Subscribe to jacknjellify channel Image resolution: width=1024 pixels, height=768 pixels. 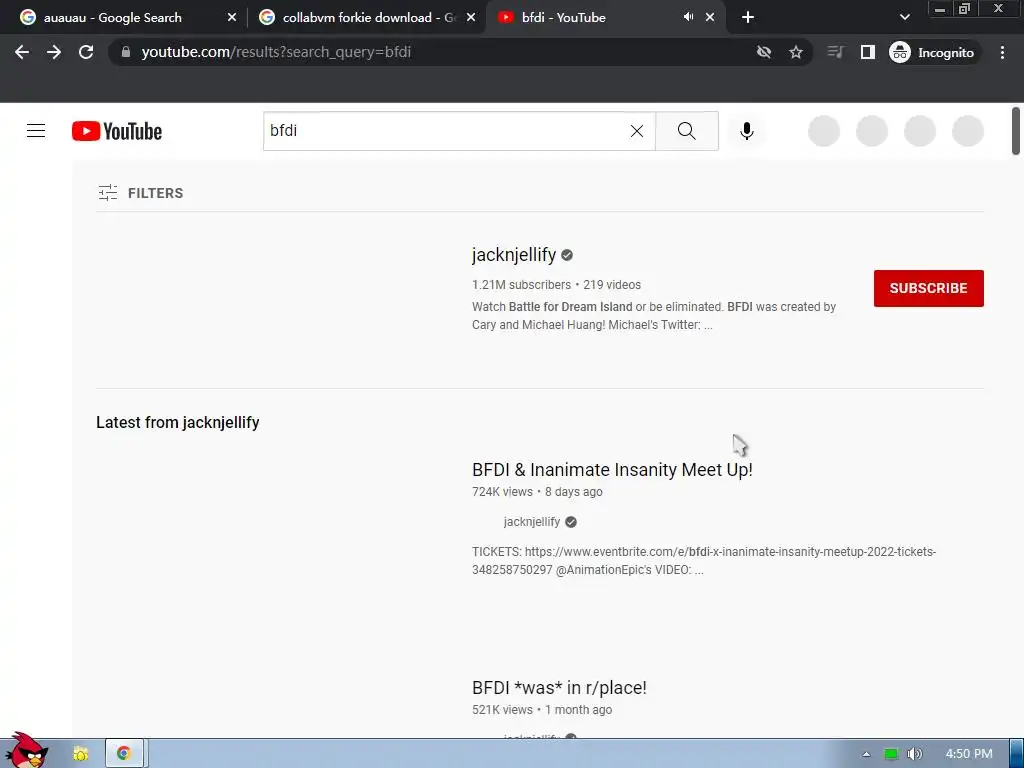coord(929,288)
